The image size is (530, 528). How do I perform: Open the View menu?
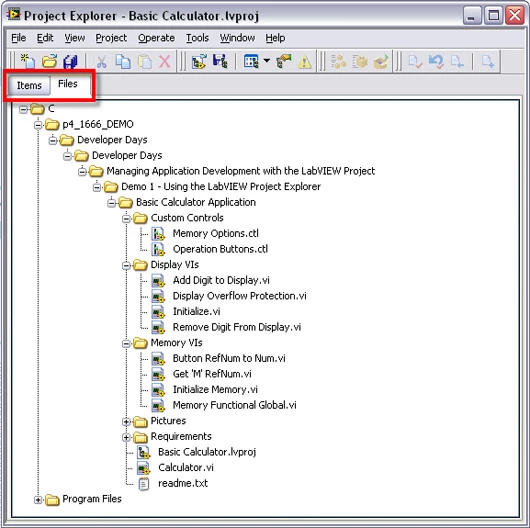(x=75, y=38)
